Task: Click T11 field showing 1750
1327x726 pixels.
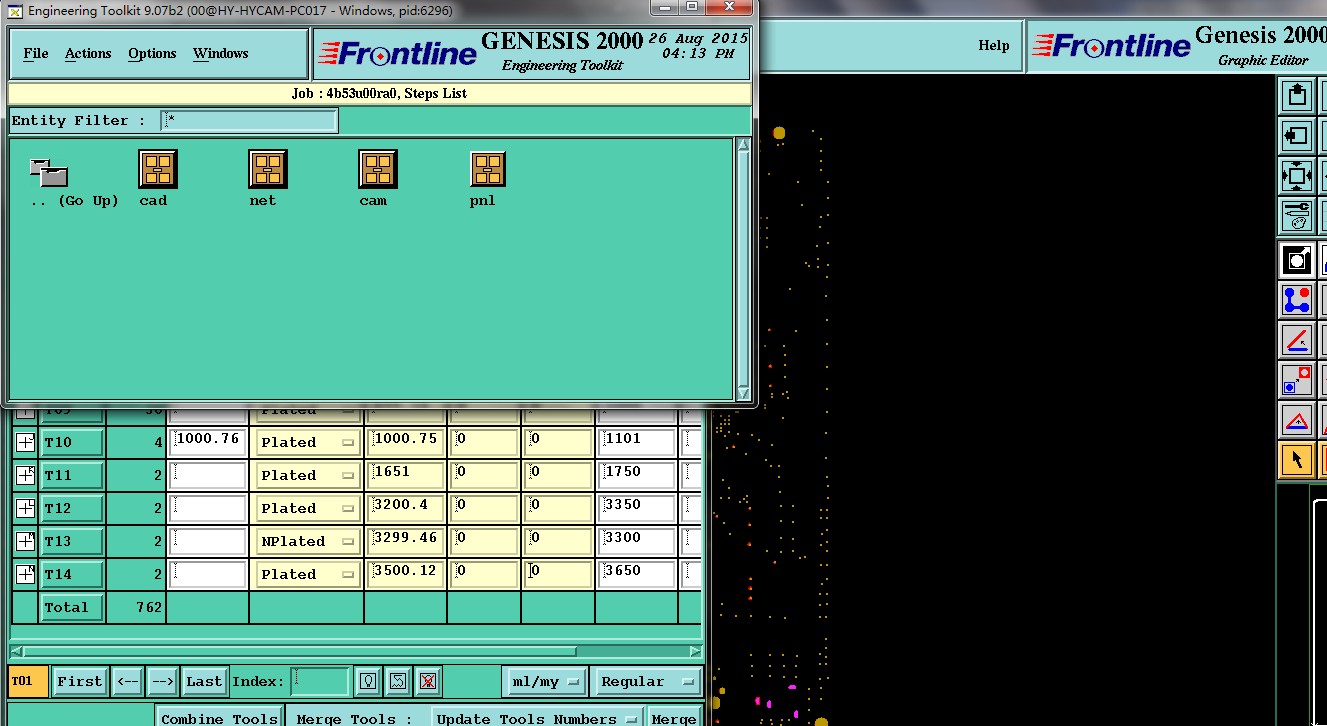Action: [x=637, y=475]
